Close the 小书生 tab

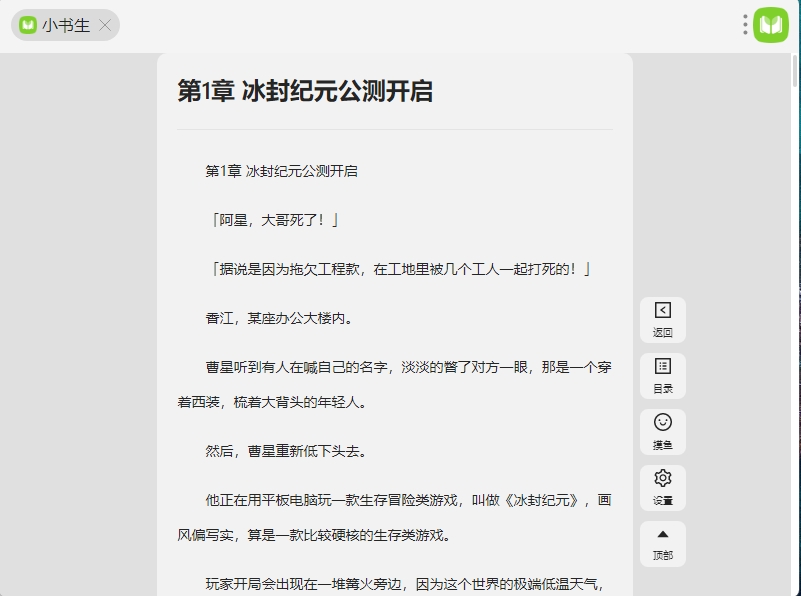(x=105, y=25)
